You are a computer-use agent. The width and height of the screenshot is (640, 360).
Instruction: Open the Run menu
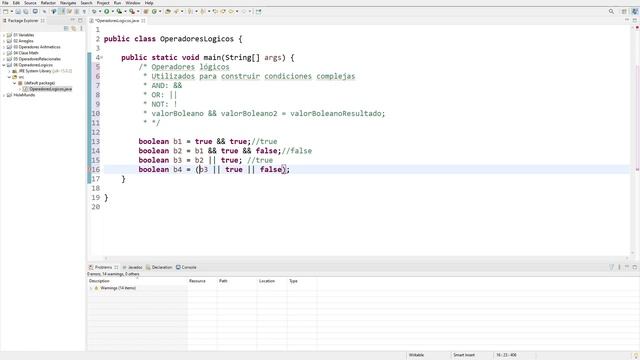[x=118, y=3]
